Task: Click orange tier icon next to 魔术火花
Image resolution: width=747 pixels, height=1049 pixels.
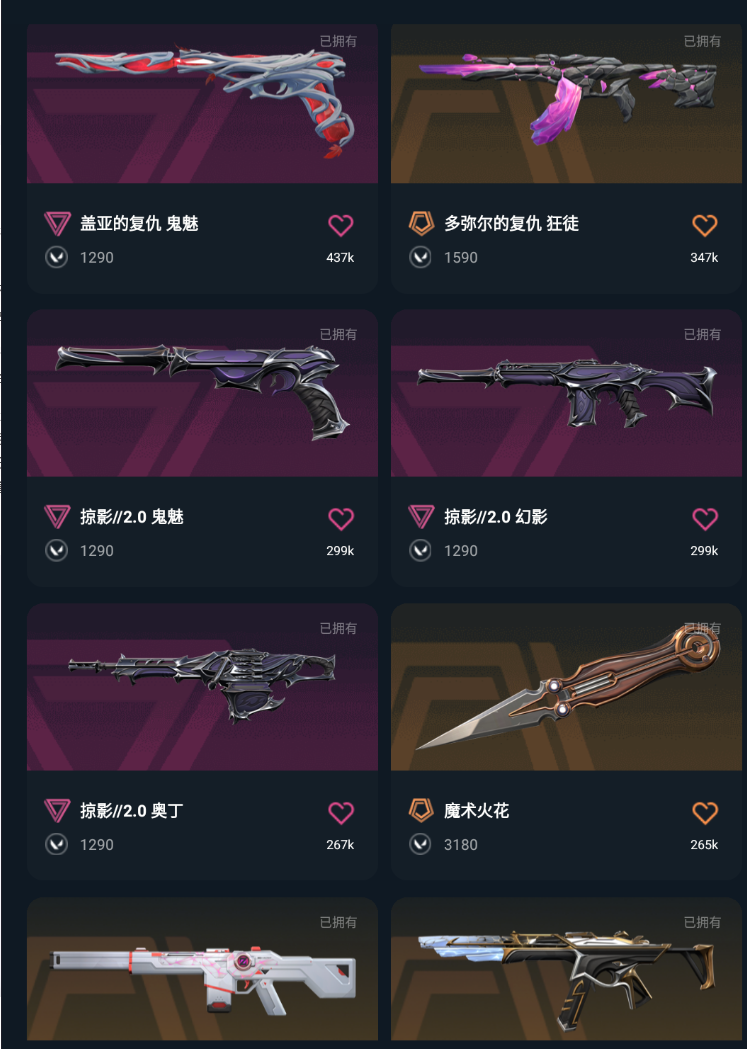Action: click(421, 811)
